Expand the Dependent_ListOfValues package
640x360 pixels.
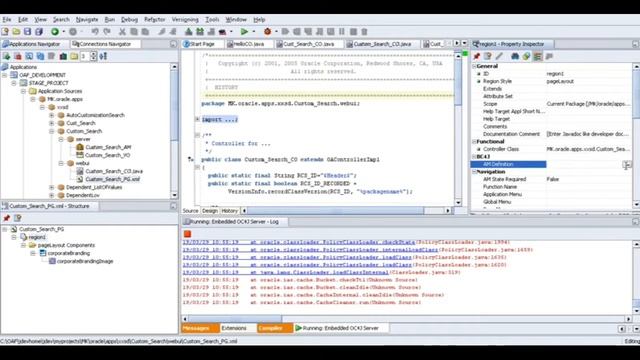[x=52, y=187]
